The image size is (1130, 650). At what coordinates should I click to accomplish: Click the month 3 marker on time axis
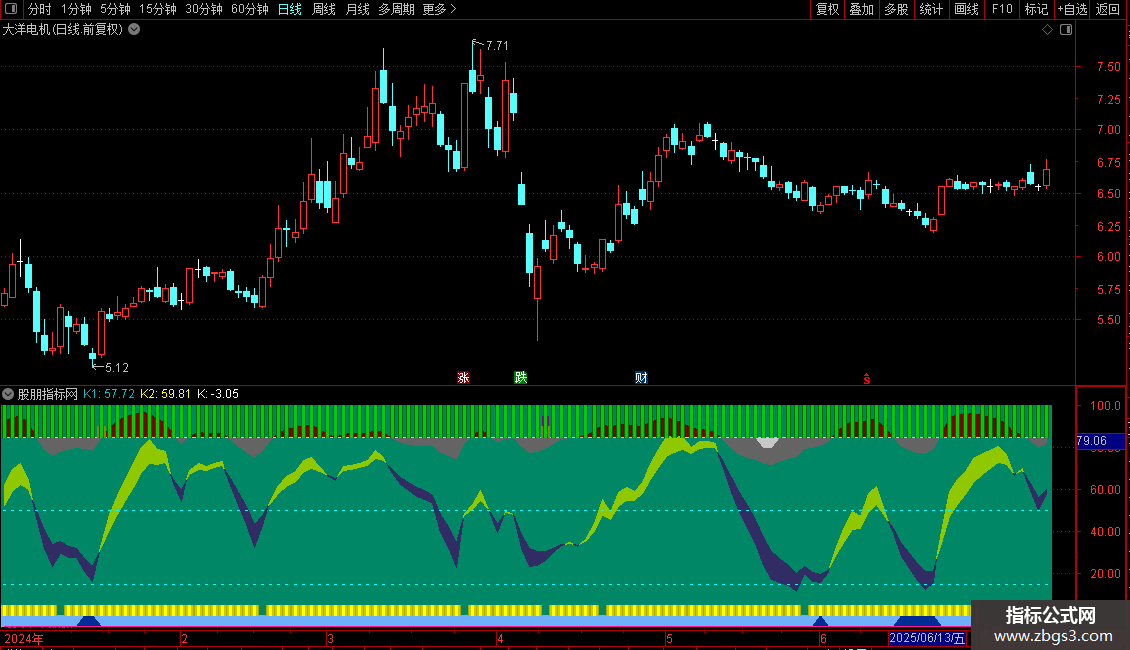[330, 639]
